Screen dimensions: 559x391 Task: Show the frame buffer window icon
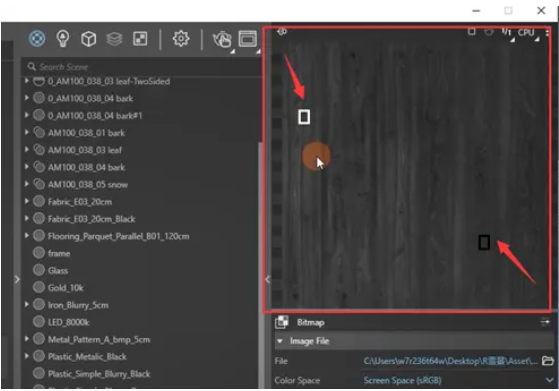click(248, 39)
